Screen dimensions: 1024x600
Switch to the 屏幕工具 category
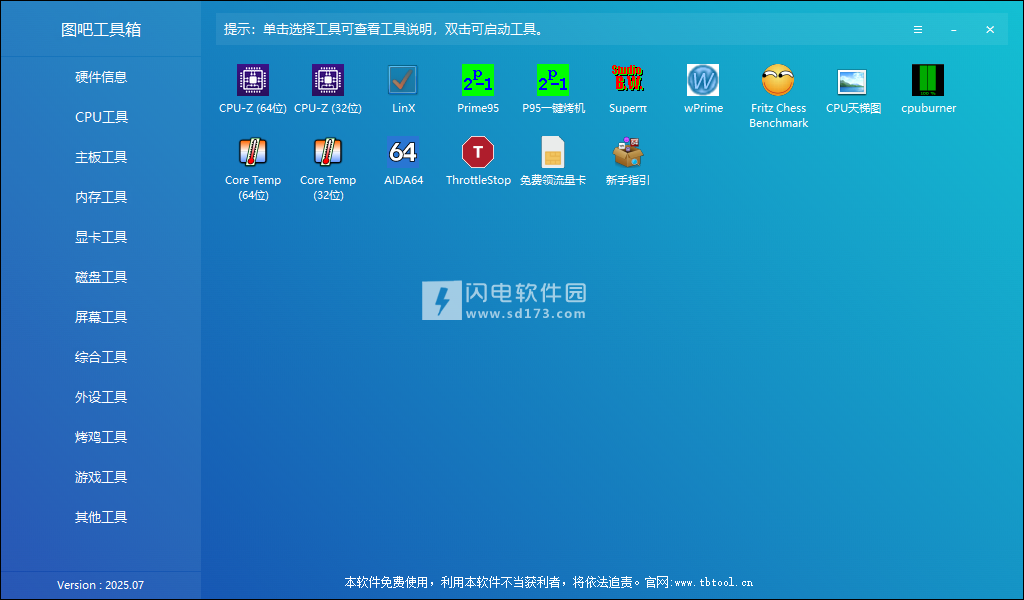[x=101, y=317]
